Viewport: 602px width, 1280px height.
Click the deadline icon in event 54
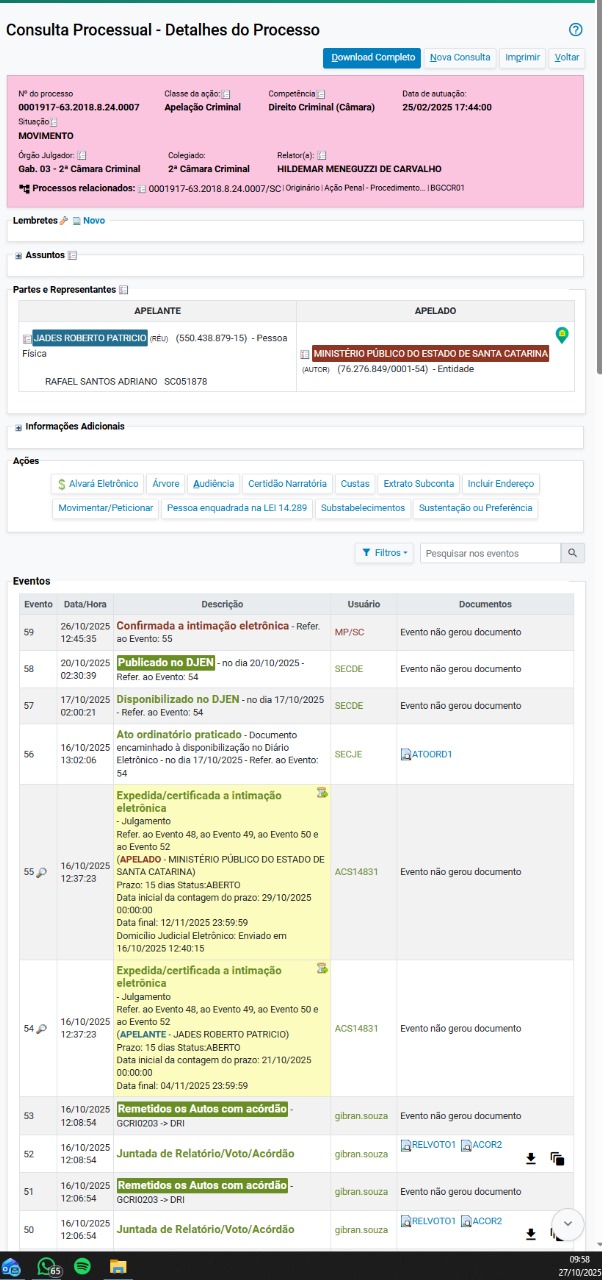[322, 969]
